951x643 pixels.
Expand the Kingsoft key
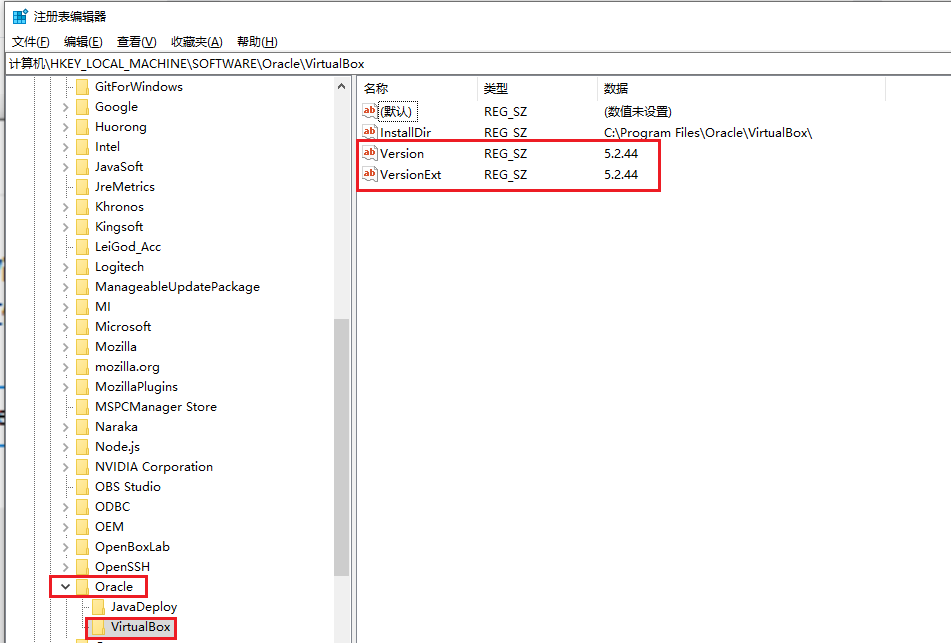(66, 227)
